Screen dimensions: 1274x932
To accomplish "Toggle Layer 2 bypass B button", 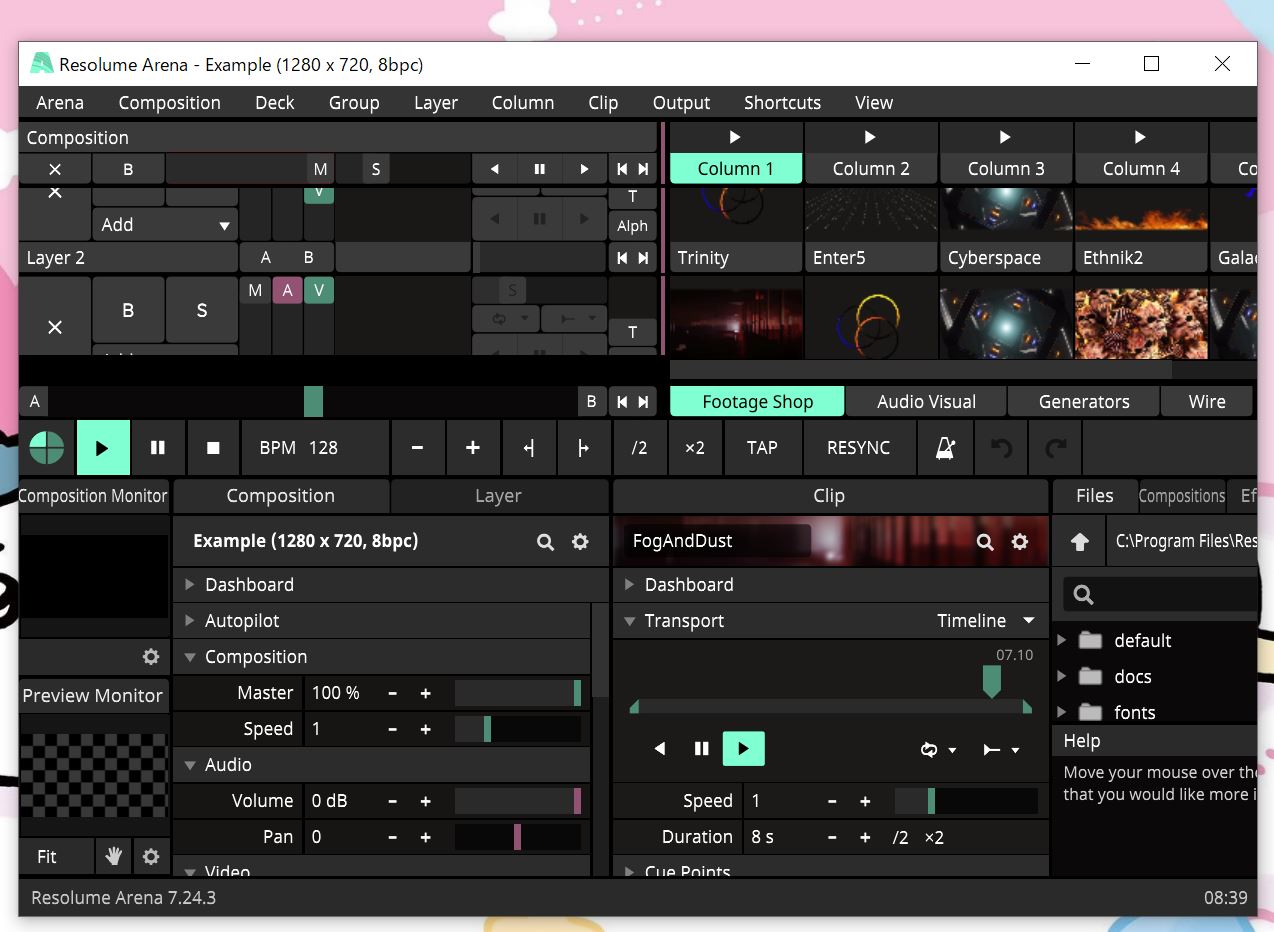I will pos(128,310).
